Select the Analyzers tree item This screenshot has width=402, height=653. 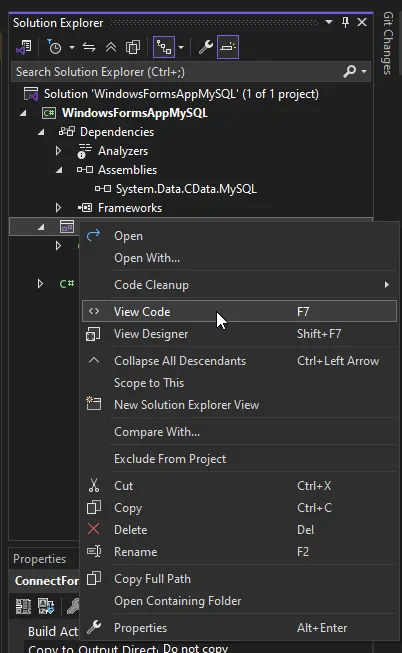tap(122, 151)
